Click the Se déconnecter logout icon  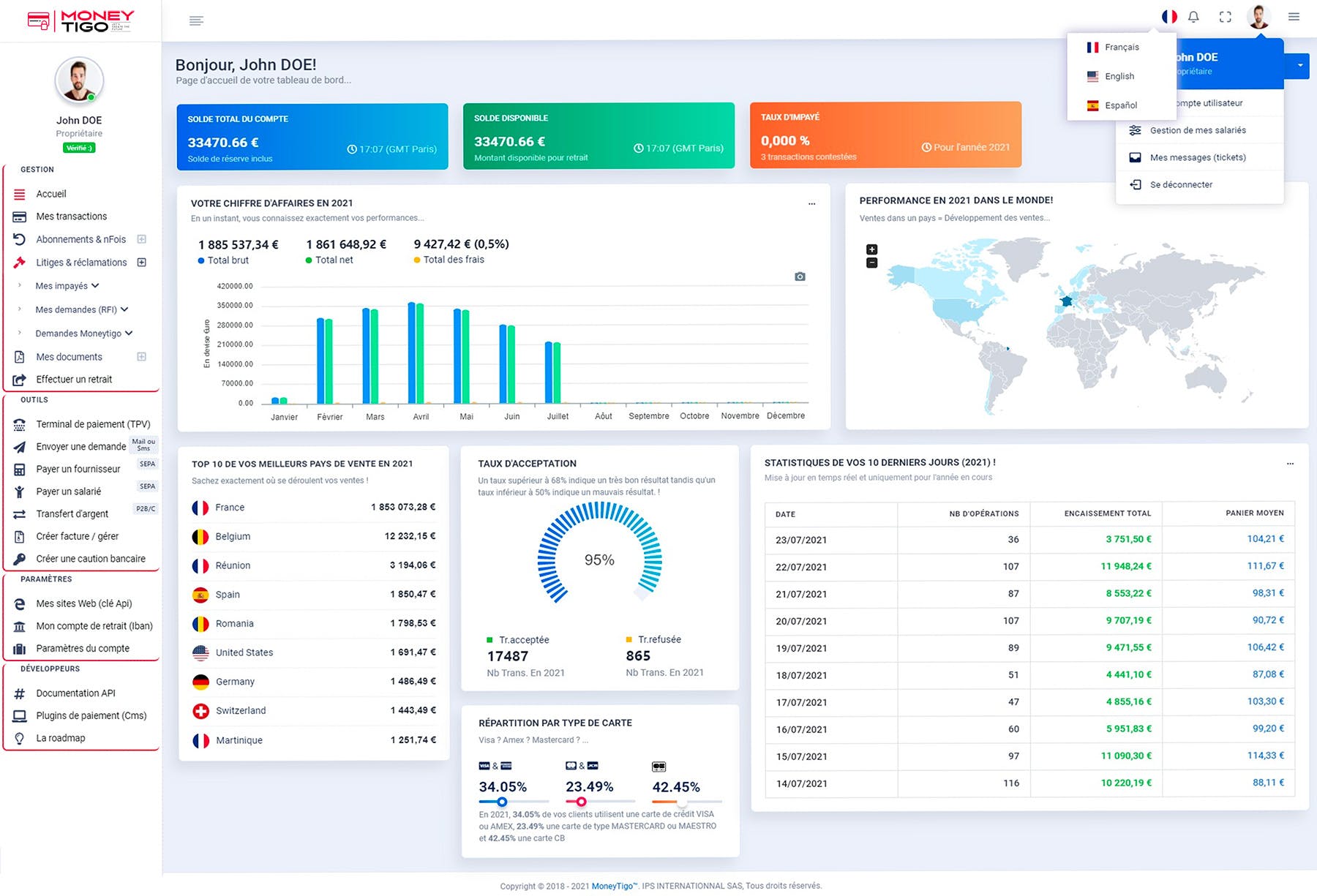click(x=1136, y=184)
